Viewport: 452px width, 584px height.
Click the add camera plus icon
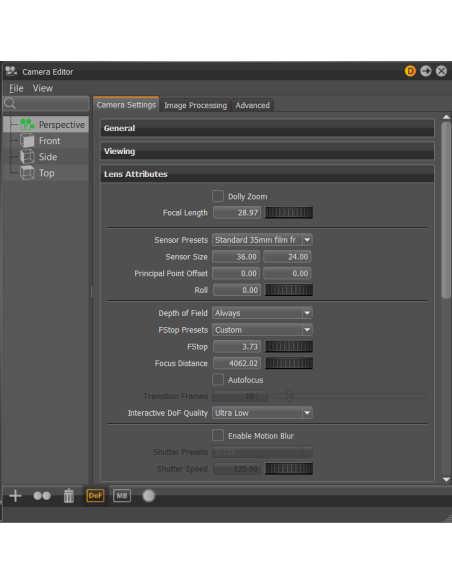point(15,496)
